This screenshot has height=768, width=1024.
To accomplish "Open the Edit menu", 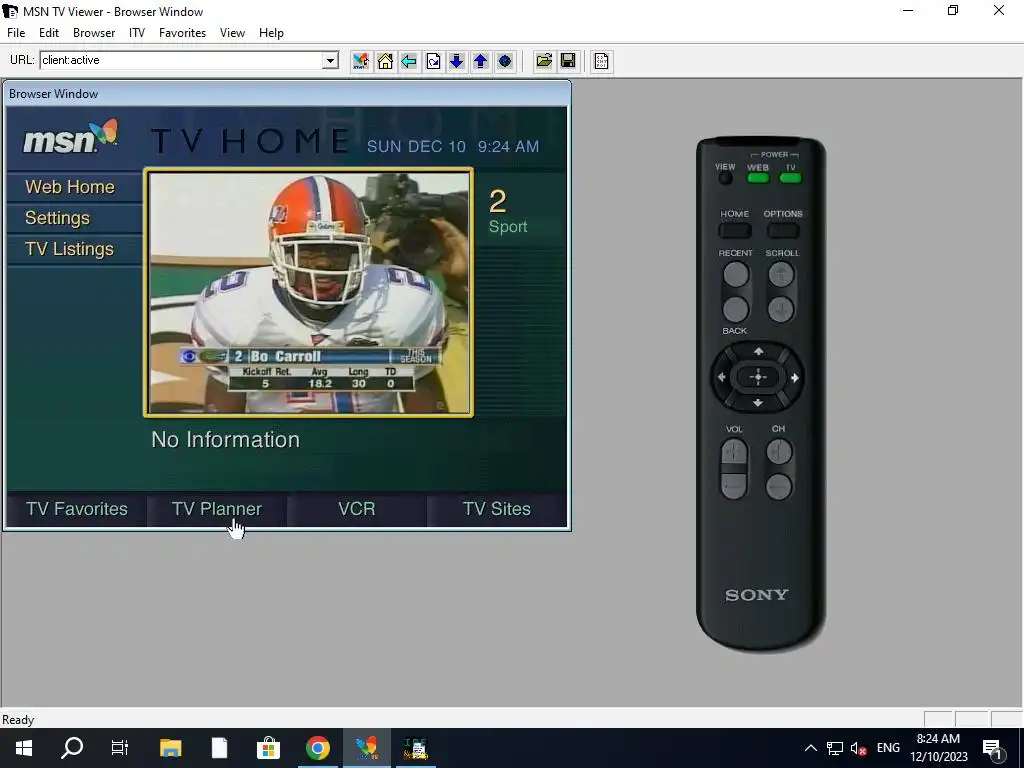I will (x=49, y=33).
